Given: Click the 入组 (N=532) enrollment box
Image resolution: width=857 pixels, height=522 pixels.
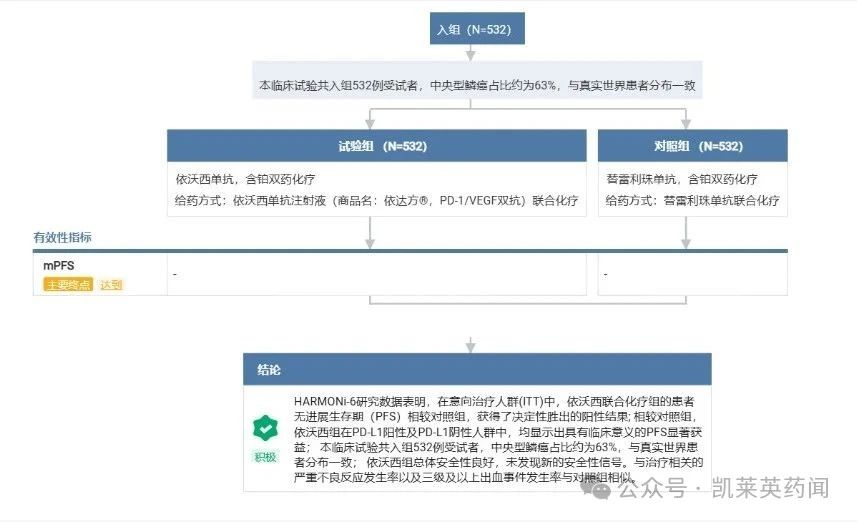Looking at the screenshot, I should coord(477,28).
